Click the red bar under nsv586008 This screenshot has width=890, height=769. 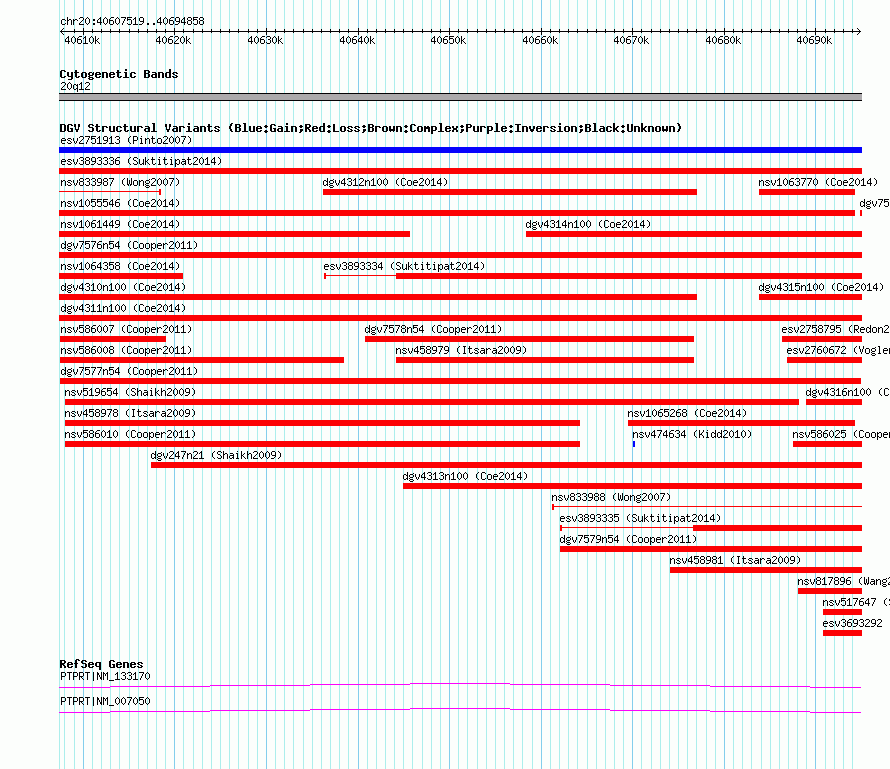[201, 360]
